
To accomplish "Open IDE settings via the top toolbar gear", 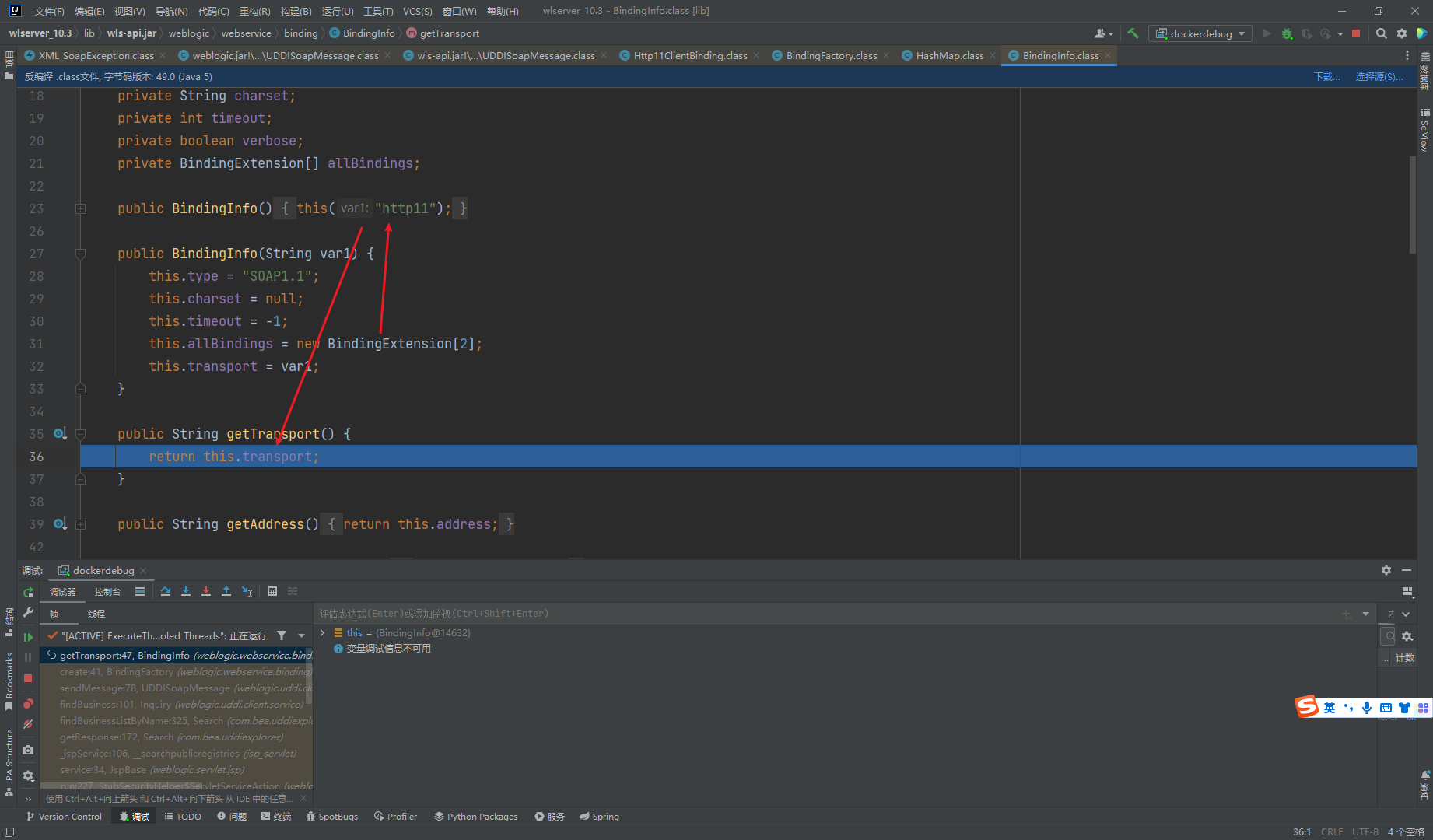I will click(1402, 33).
